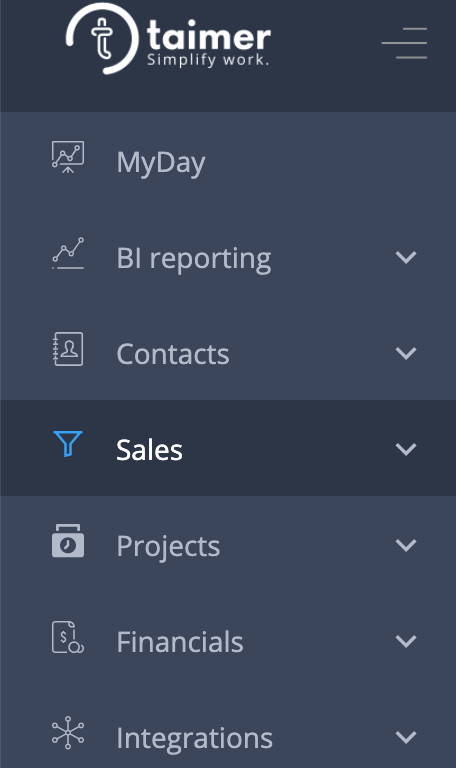Expand the Contacts submenu arrow
456x768 pixels.
pyautogui.click(x=406, y=353)
